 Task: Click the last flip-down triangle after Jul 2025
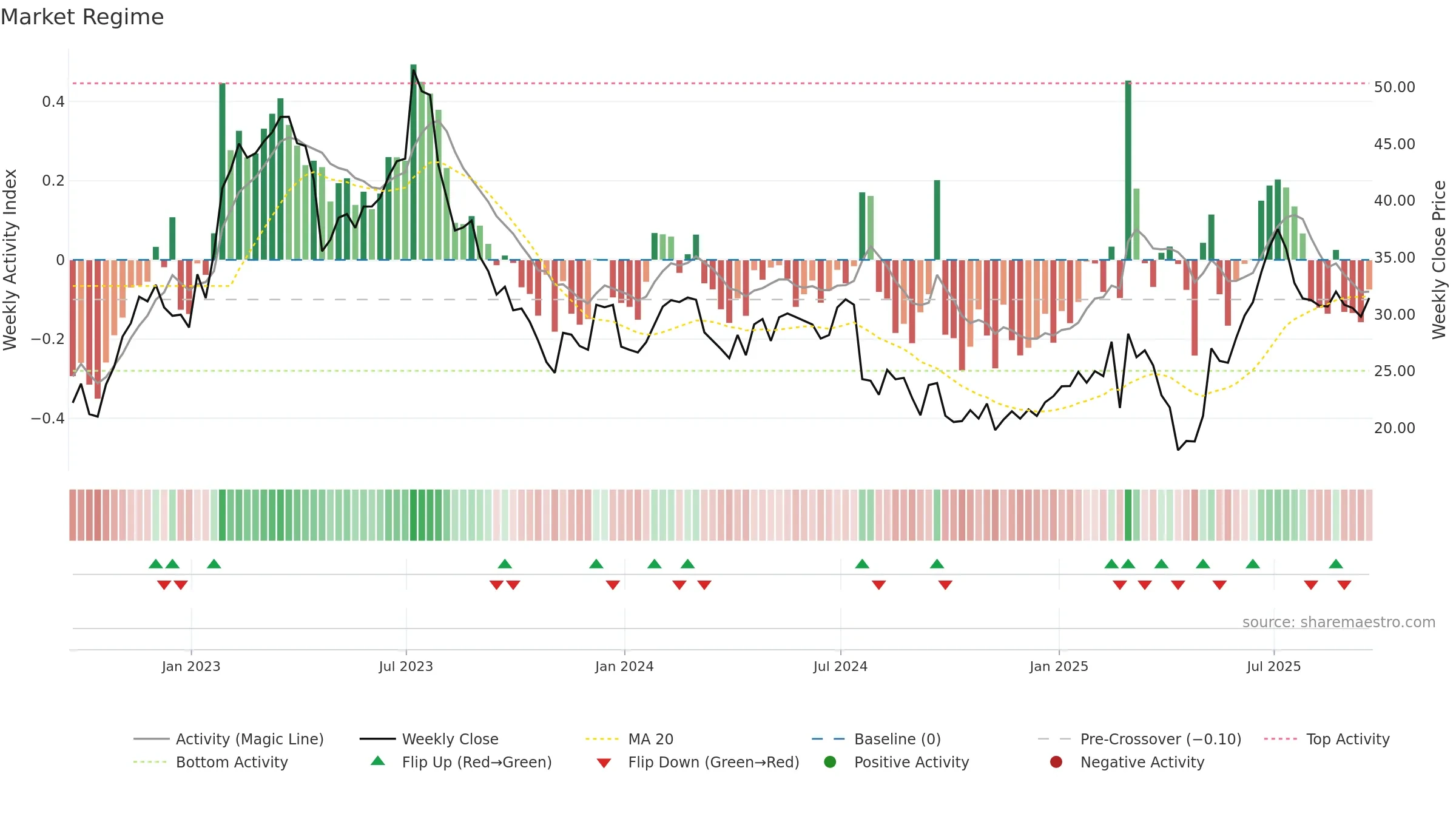1344,585
